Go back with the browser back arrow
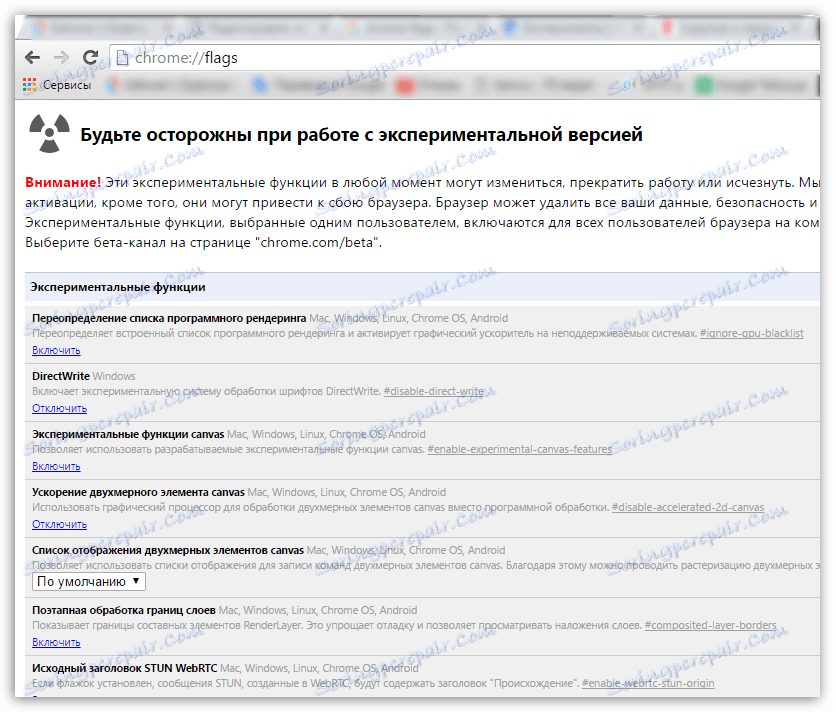835x712 pixels. click(x=33, y=58)
